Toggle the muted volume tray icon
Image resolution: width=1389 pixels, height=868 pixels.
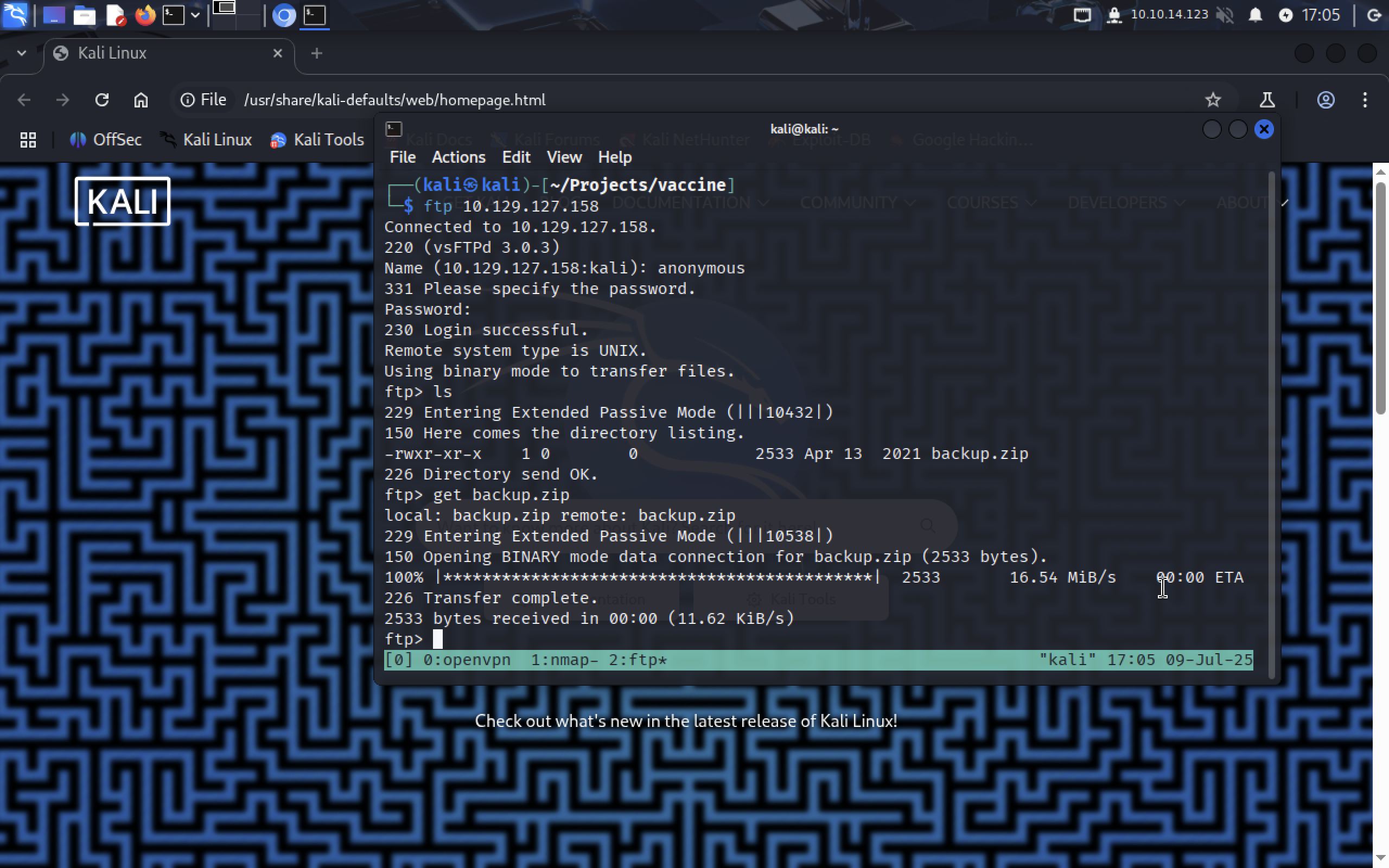pos(1225,15)
